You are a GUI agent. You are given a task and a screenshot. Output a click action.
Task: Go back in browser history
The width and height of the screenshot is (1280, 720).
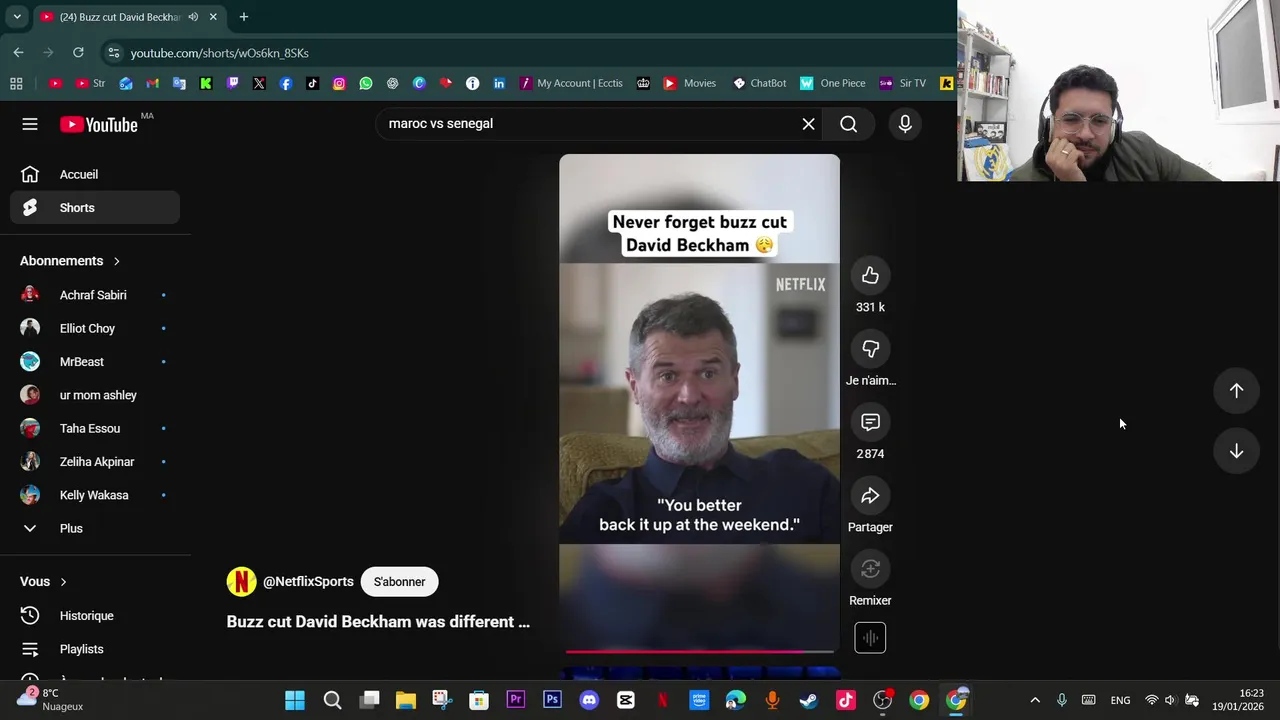click(x=18, y=52)
